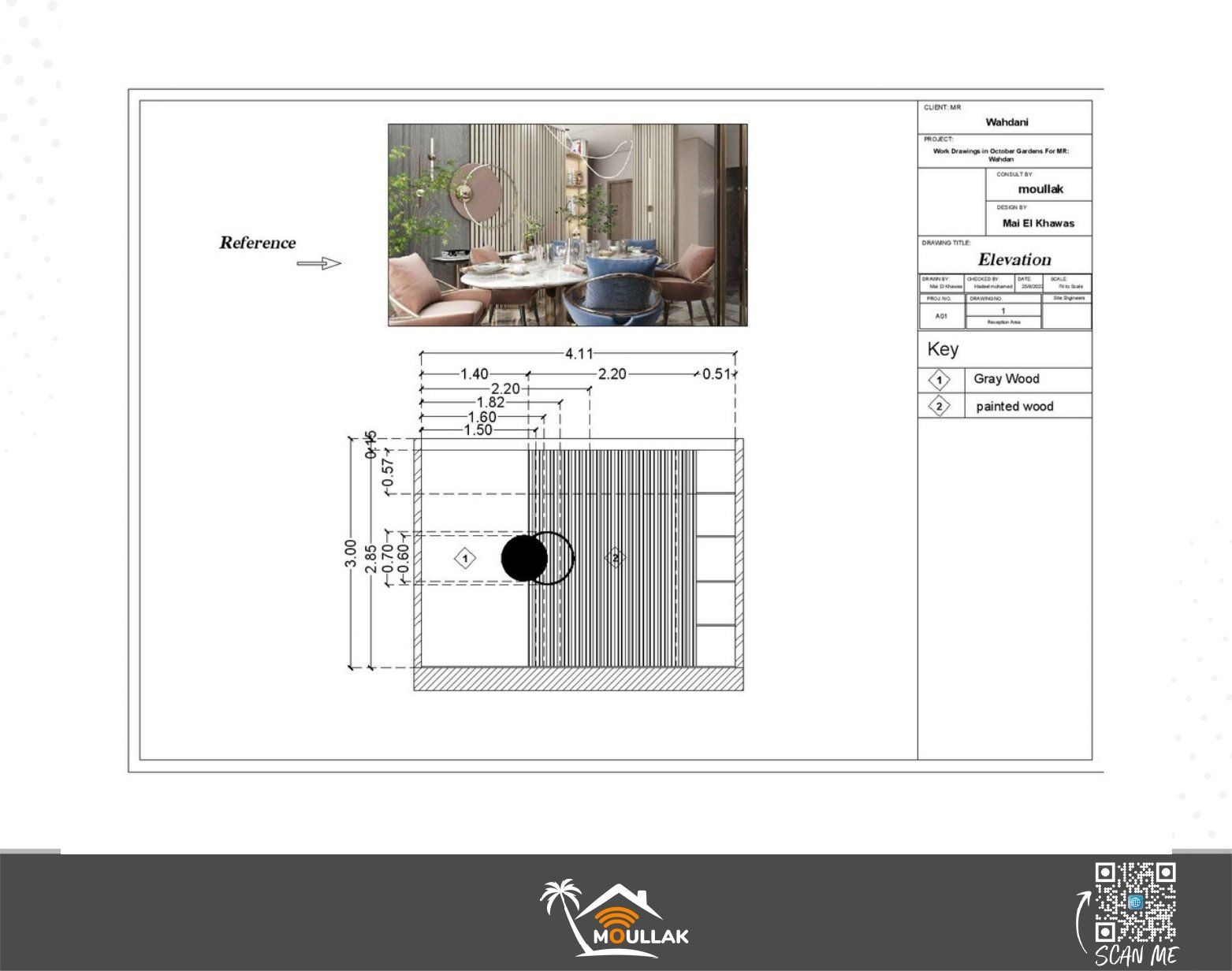1232x971 pixels.
Task: Click the SCAN ME text
Action: click(1135, 956)
